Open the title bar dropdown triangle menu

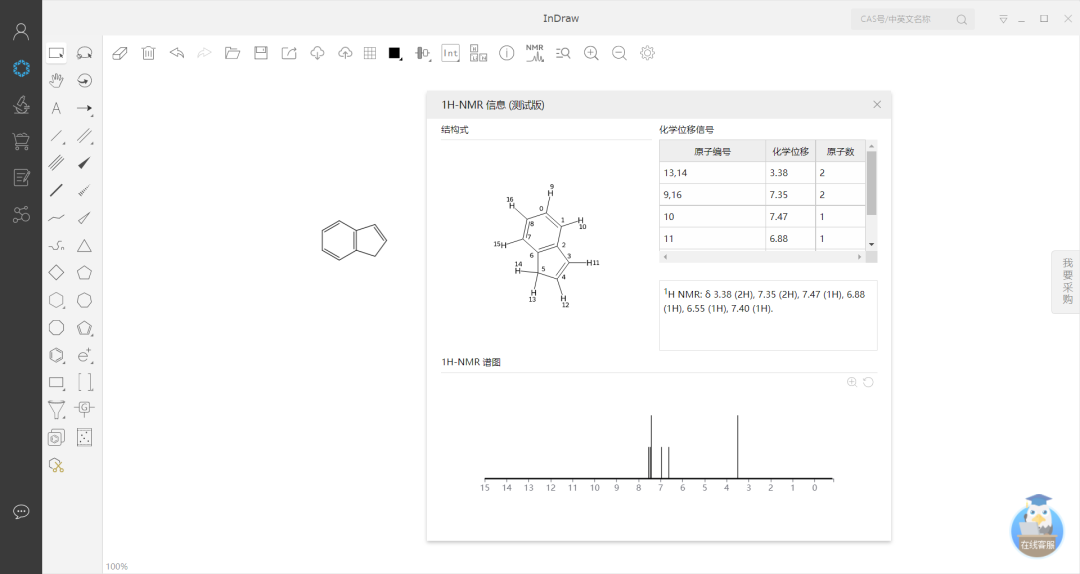pyautogui.click(x=1003, y=19)
